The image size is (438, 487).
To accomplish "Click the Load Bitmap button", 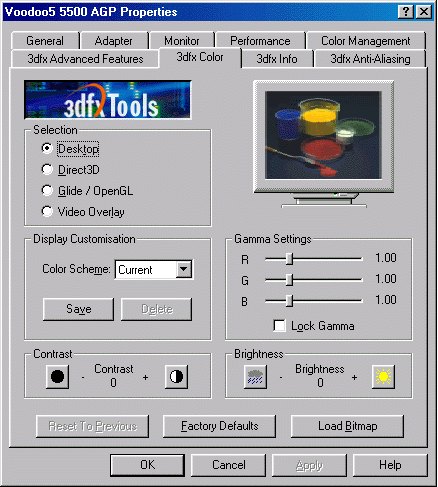I will pyautogui.click(x=347, y=426).
